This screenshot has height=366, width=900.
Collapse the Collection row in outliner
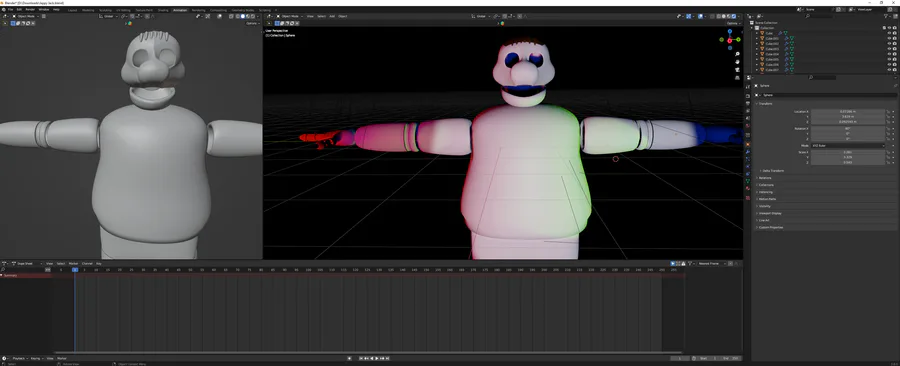point(751,28)
